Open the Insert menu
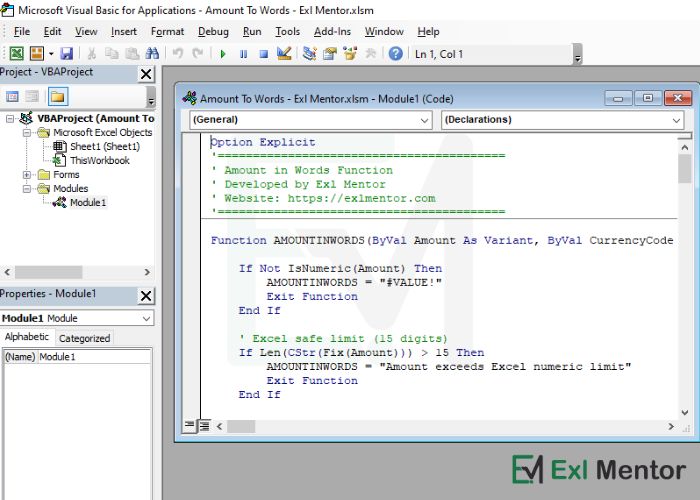The height and width of the screenshot is (500, 700). pos(124,32)
